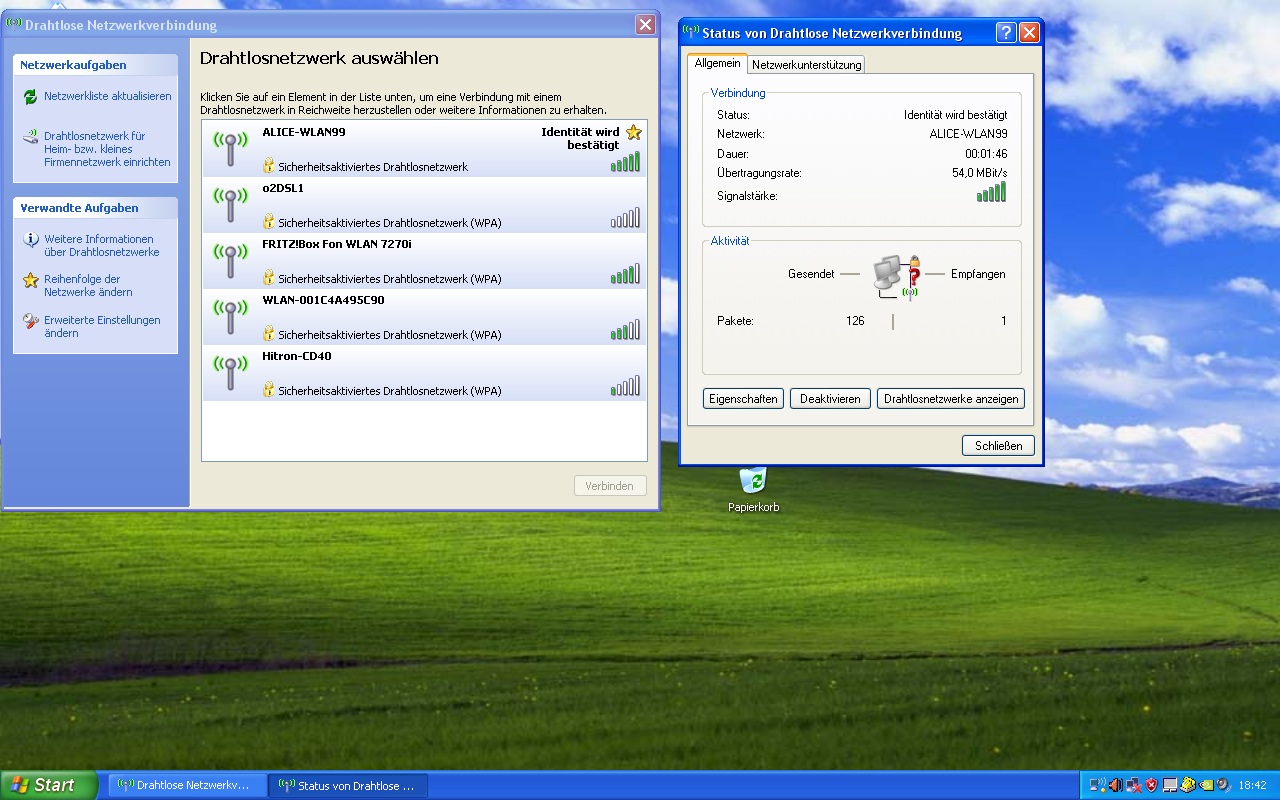Click the Netzwerkliste aktualisieren link
The width and height of the screenshot is (1280, 800).
pos(107,97)
